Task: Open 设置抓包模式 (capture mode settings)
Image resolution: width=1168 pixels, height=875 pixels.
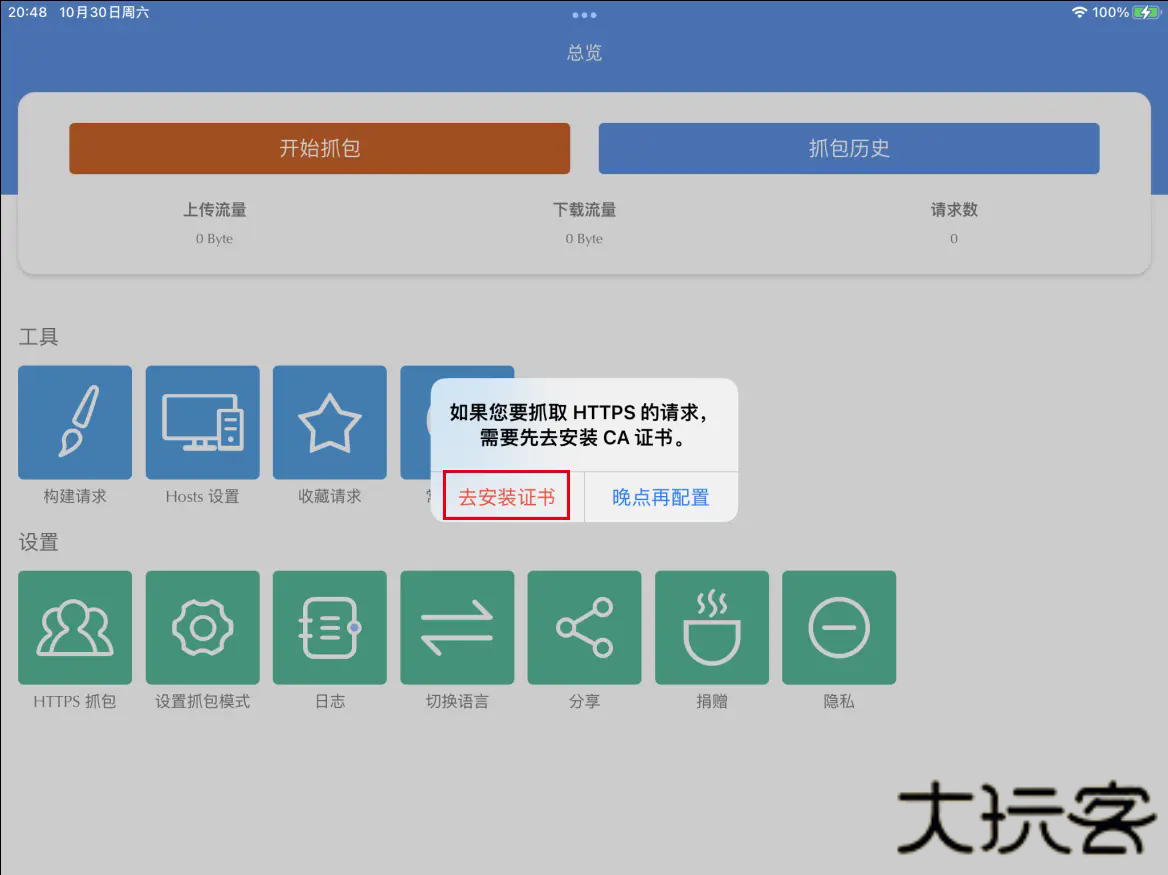Action: [203, 628]
